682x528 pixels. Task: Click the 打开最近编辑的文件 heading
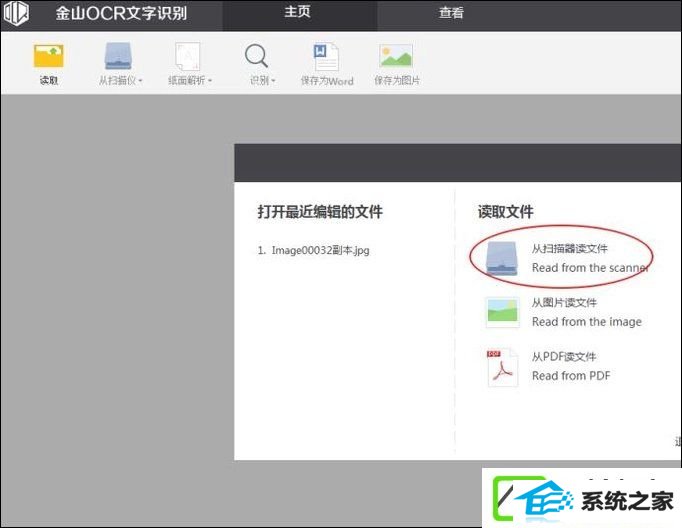pos(320,212)
